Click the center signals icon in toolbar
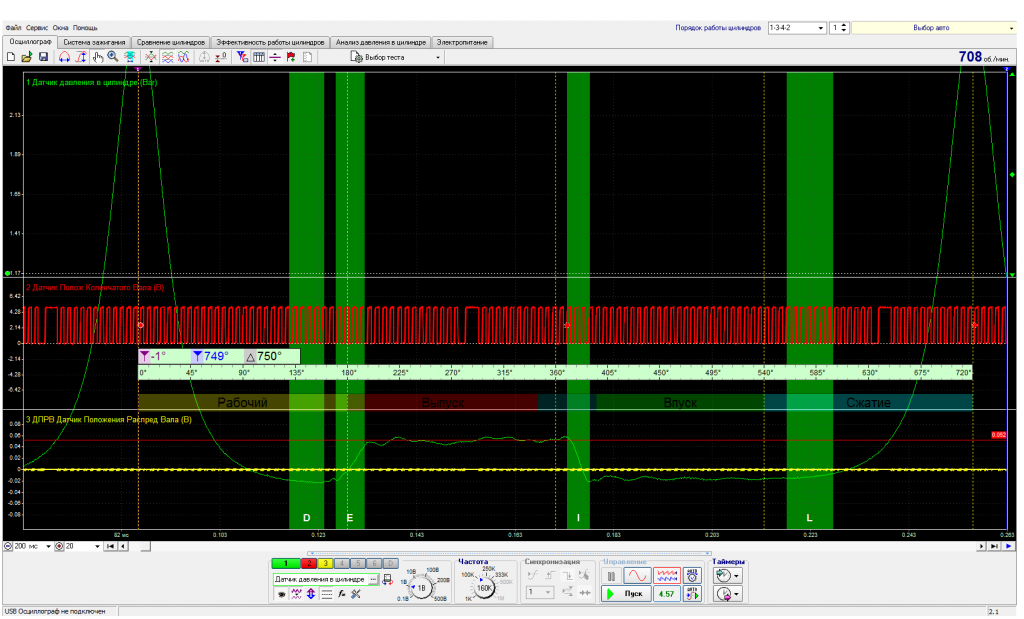1024x619 pixels. (x=151, y=57)
